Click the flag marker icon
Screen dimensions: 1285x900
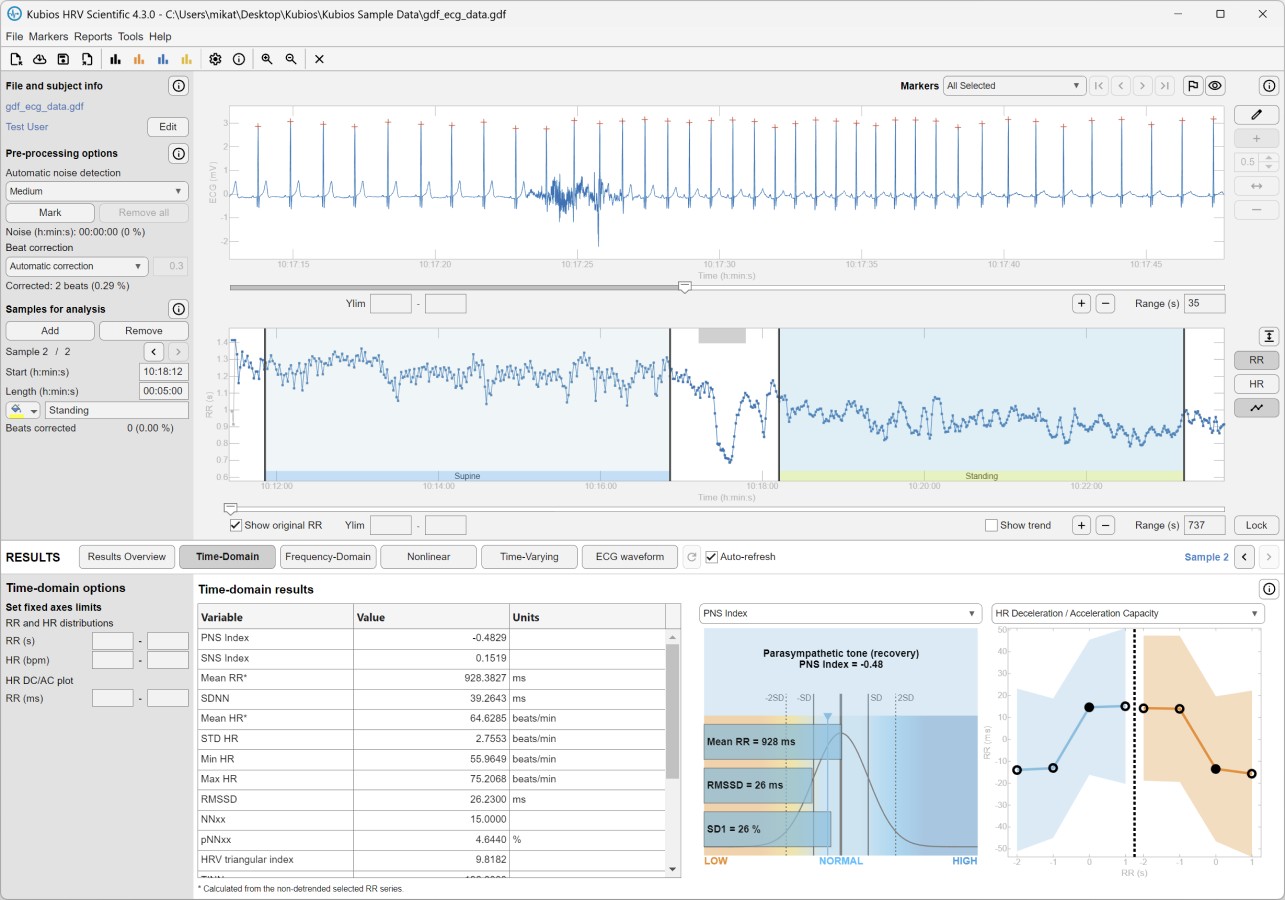coord(1192,86)
